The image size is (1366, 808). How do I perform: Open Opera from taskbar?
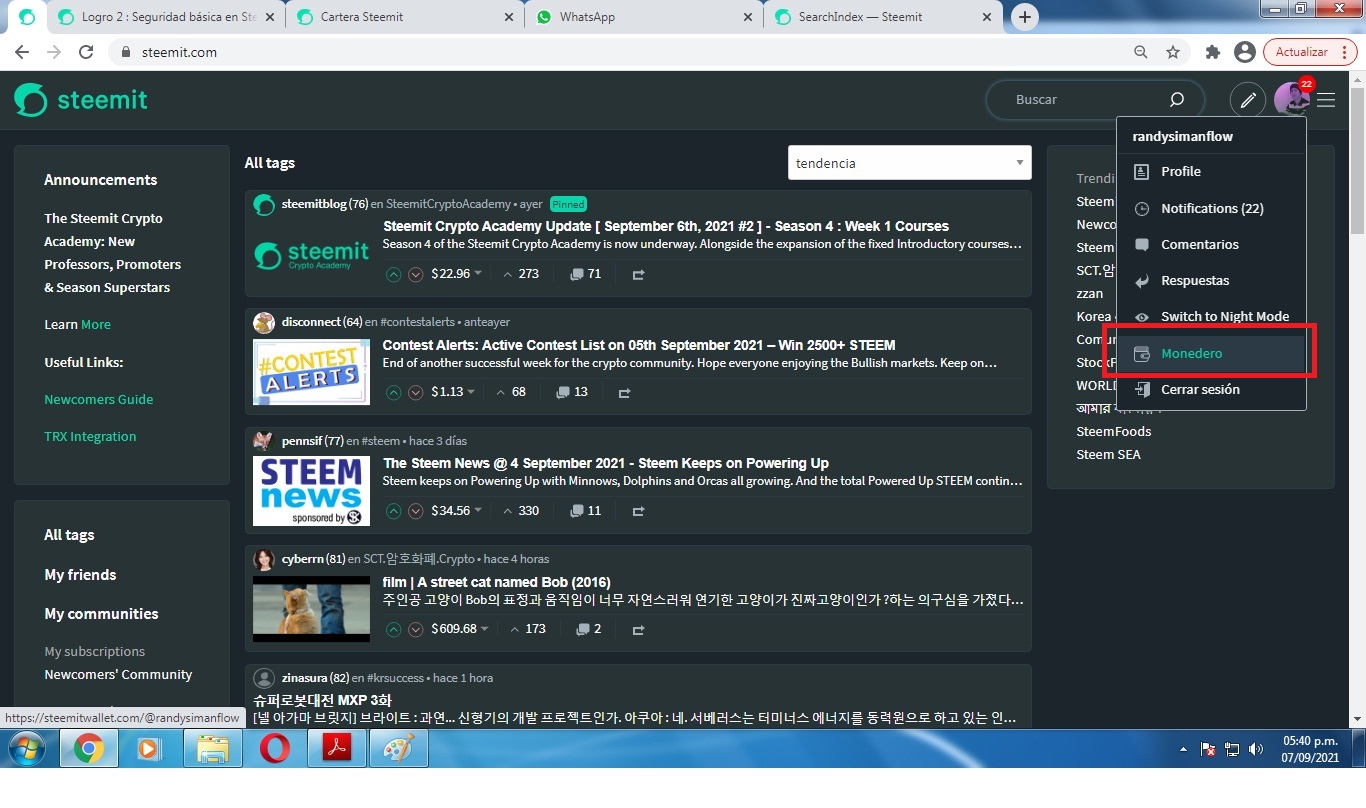point(274,749)
